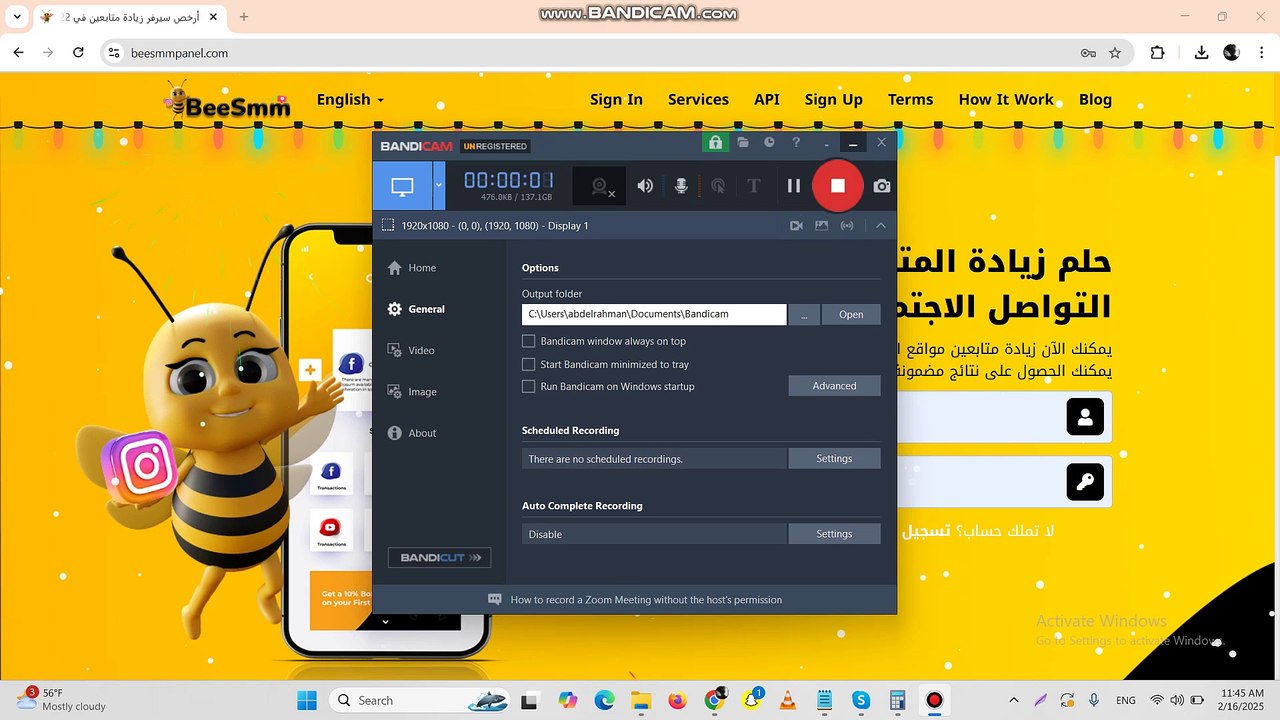Click the green lock icon in Bandicam
Image resolution: width=1280 pixels, height=720 pixels.
pos(715,143)
